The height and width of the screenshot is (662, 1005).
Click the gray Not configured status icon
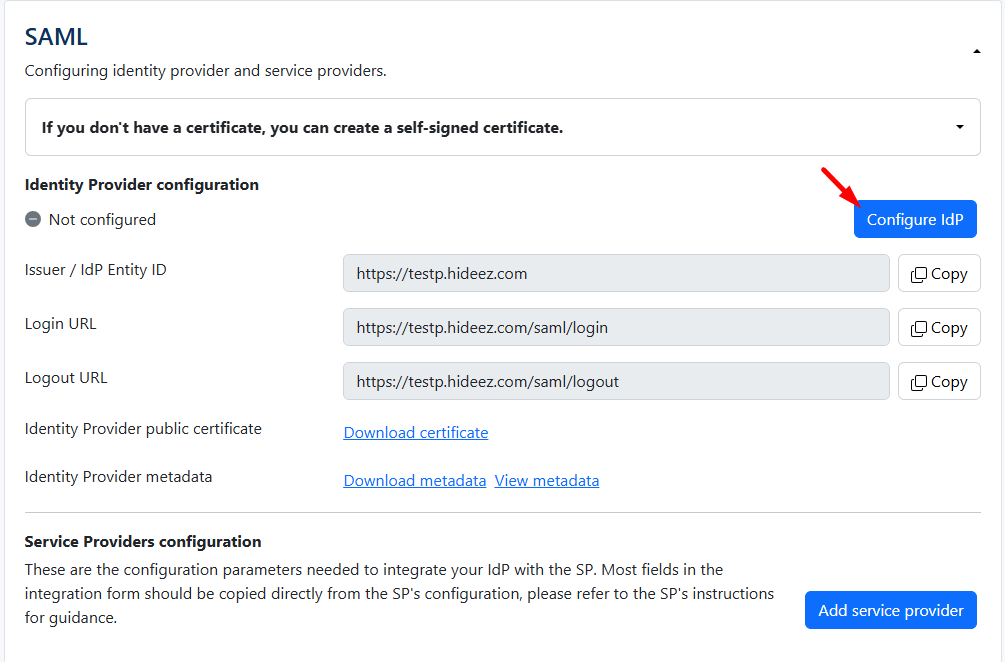pyautogui.click(x=33, y=219)
